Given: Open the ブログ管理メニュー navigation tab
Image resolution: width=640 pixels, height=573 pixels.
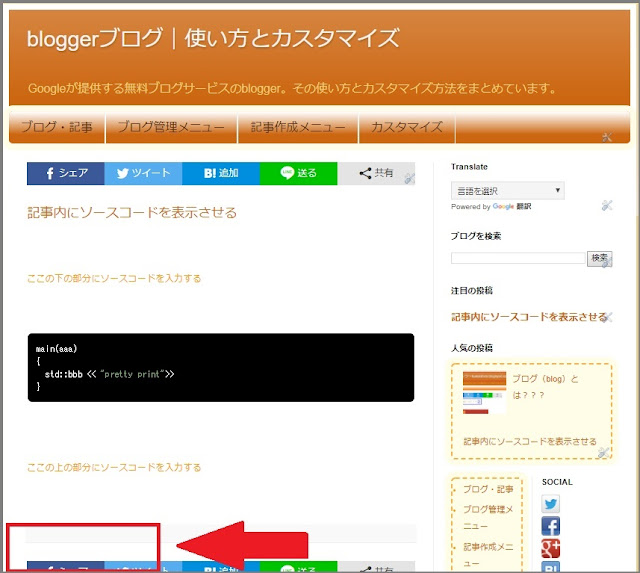Looking at the screenshot, I should coord(171,127).
